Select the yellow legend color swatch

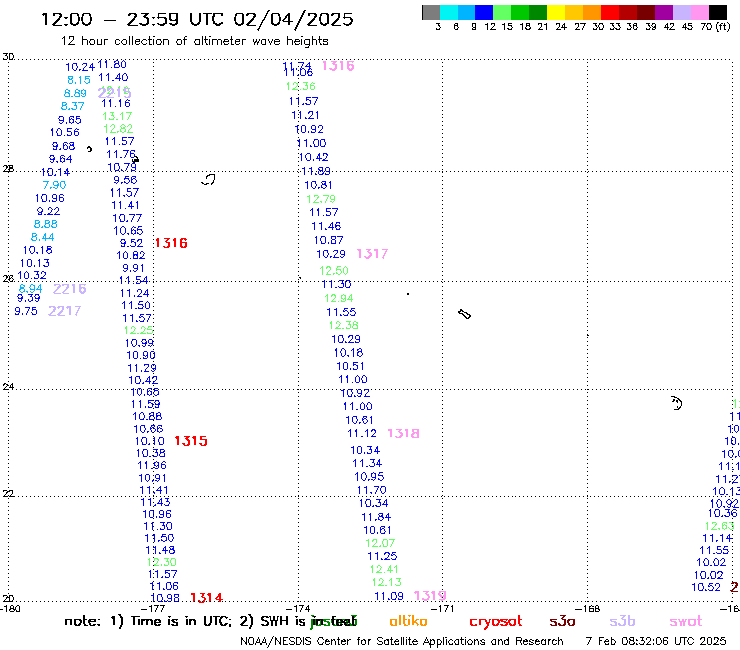point(556,12)
